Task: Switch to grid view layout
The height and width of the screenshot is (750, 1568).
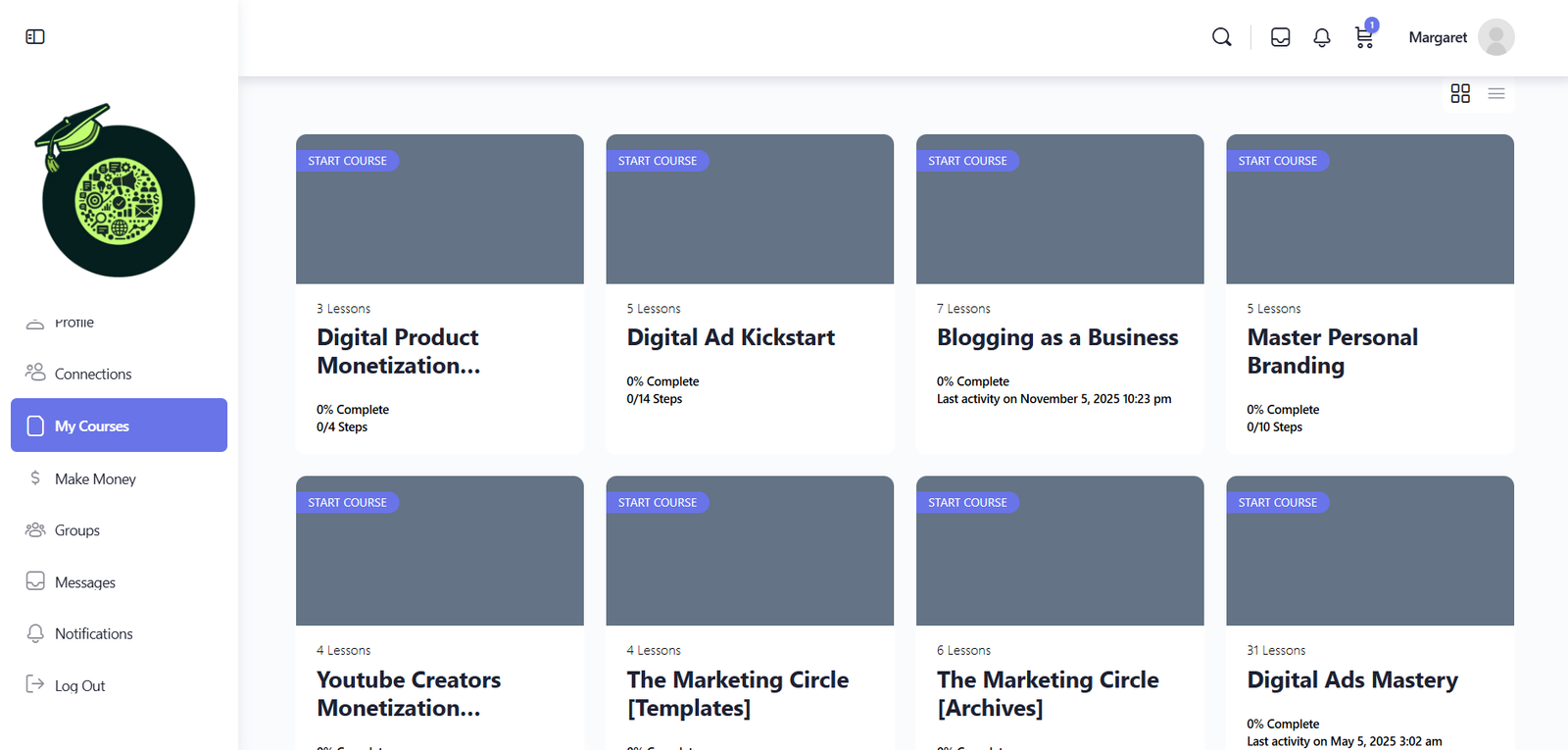Action: tap(1460, 93)
